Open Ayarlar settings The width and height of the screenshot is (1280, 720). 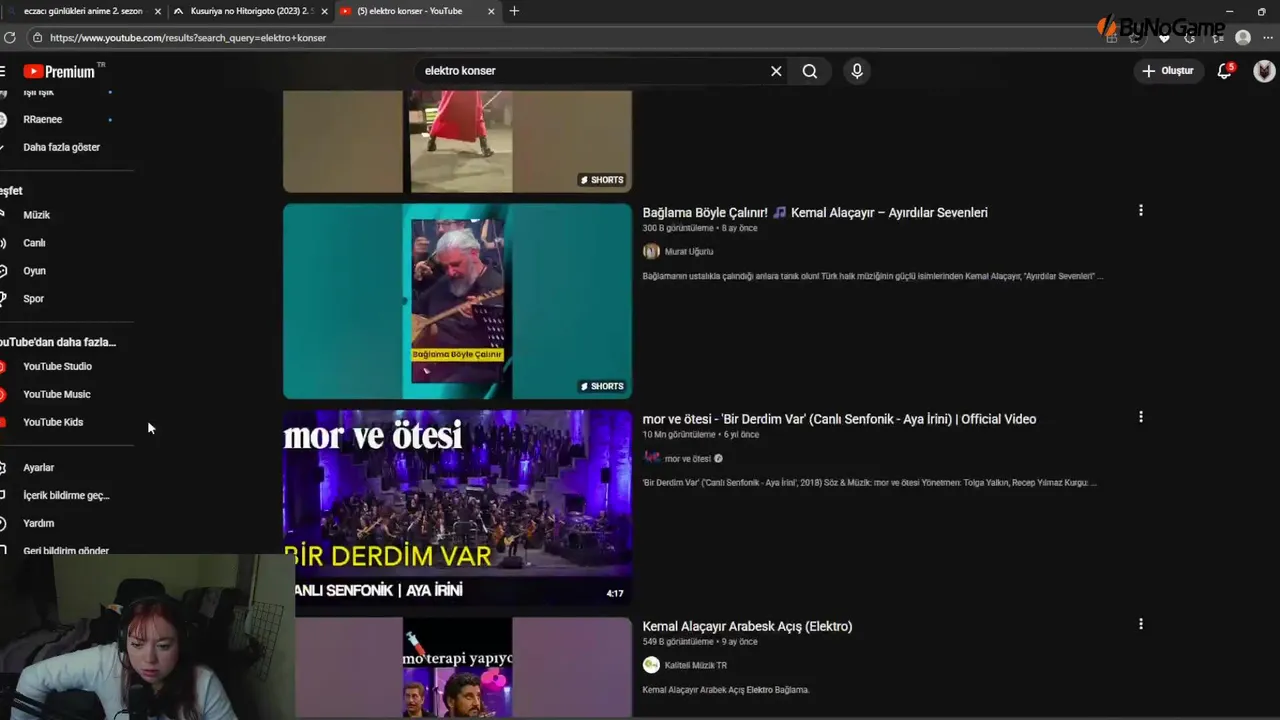click(x=39, y=468)
